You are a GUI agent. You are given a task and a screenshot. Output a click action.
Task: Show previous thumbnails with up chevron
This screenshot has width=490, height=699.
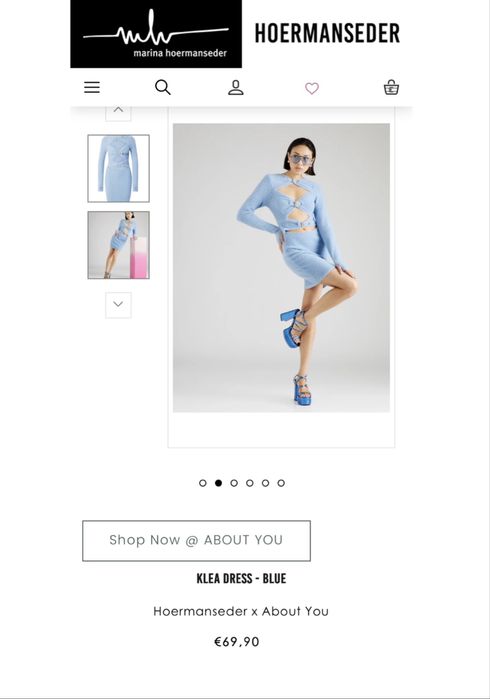118,111
